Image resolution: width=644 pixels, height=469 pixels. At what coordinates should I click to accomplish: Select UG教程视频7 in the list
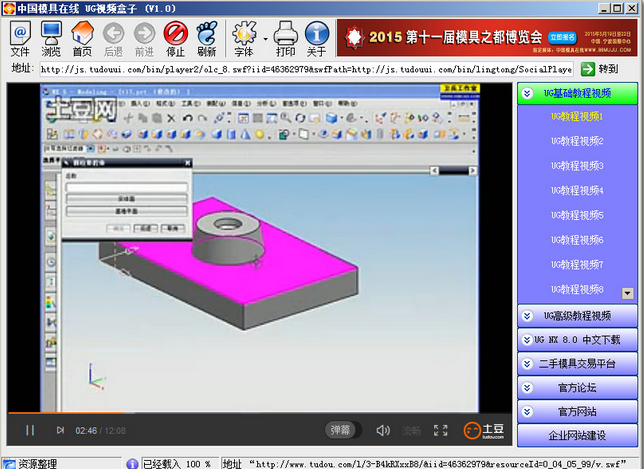[577, 264]
